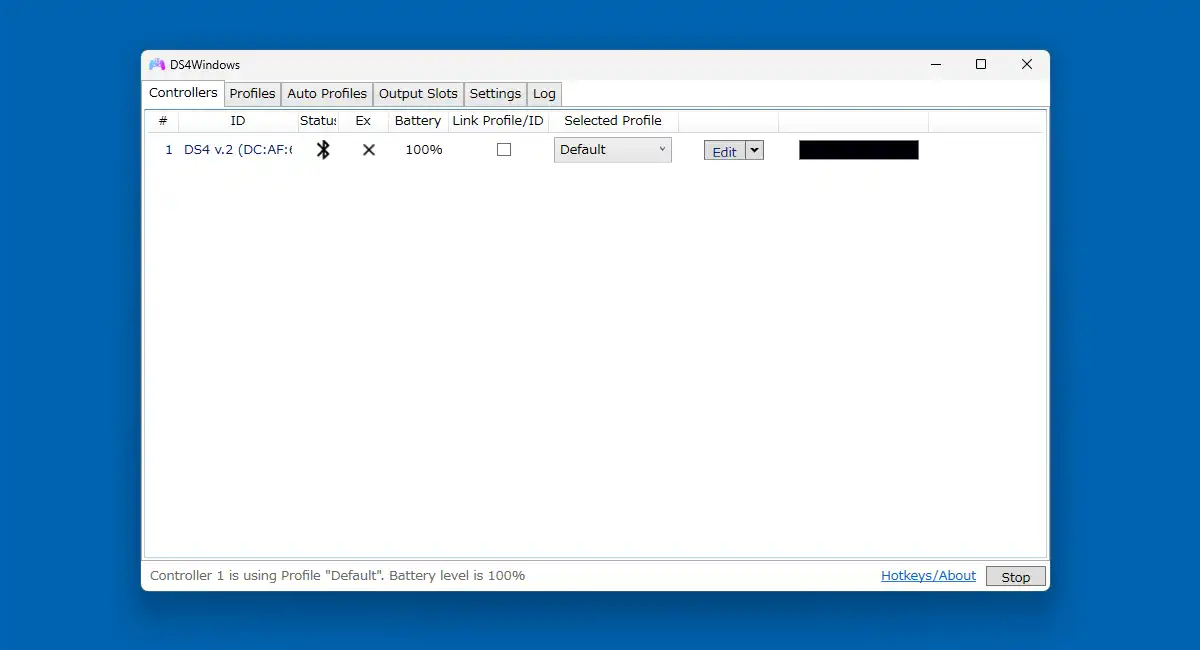The width and height of the screenshot is (1200, 650).
Task: Pick lightbar color from black swatch
Action: click(x=858, y=150)
